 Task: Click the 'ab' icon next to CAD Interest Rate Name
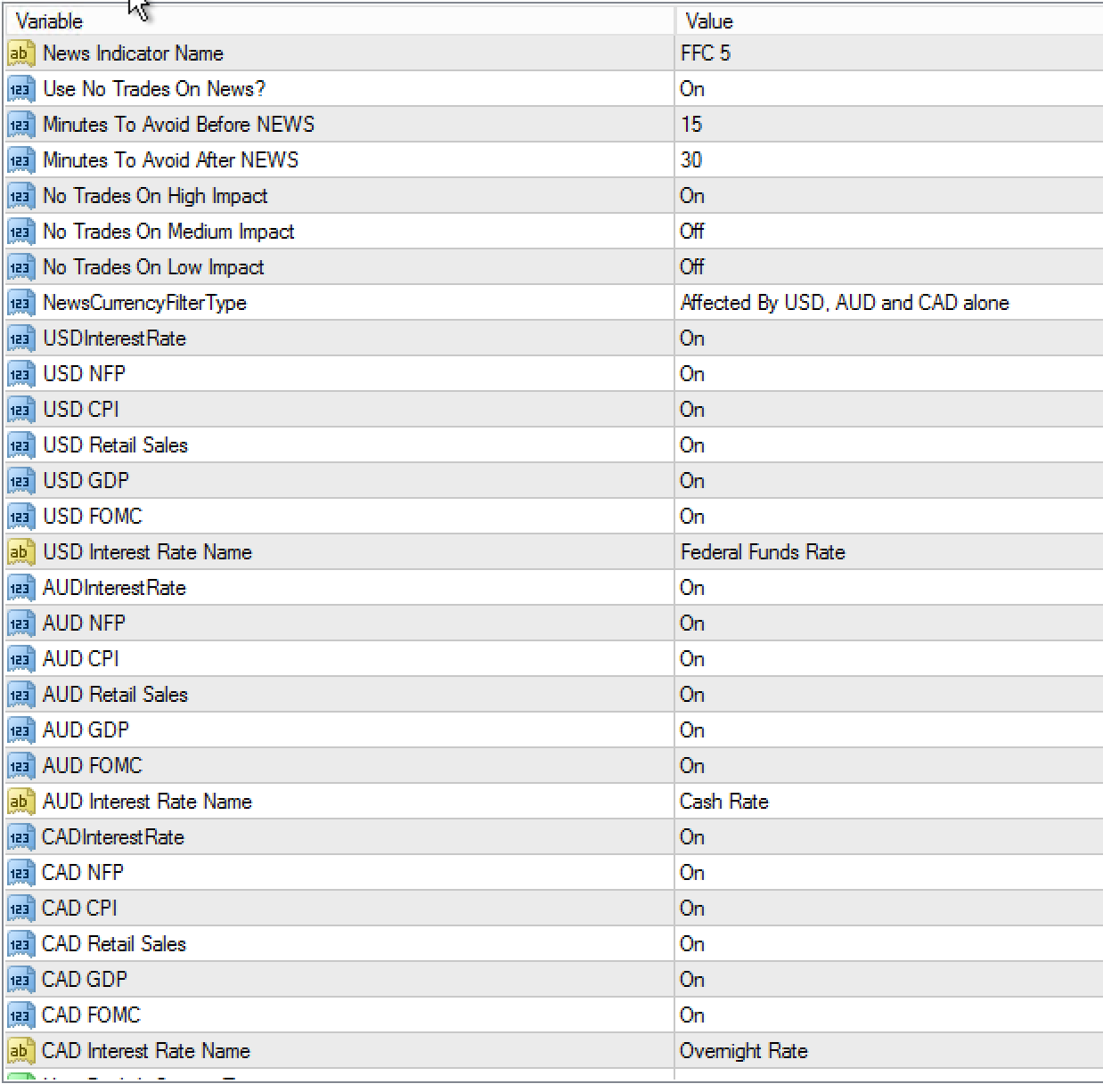20,1051
